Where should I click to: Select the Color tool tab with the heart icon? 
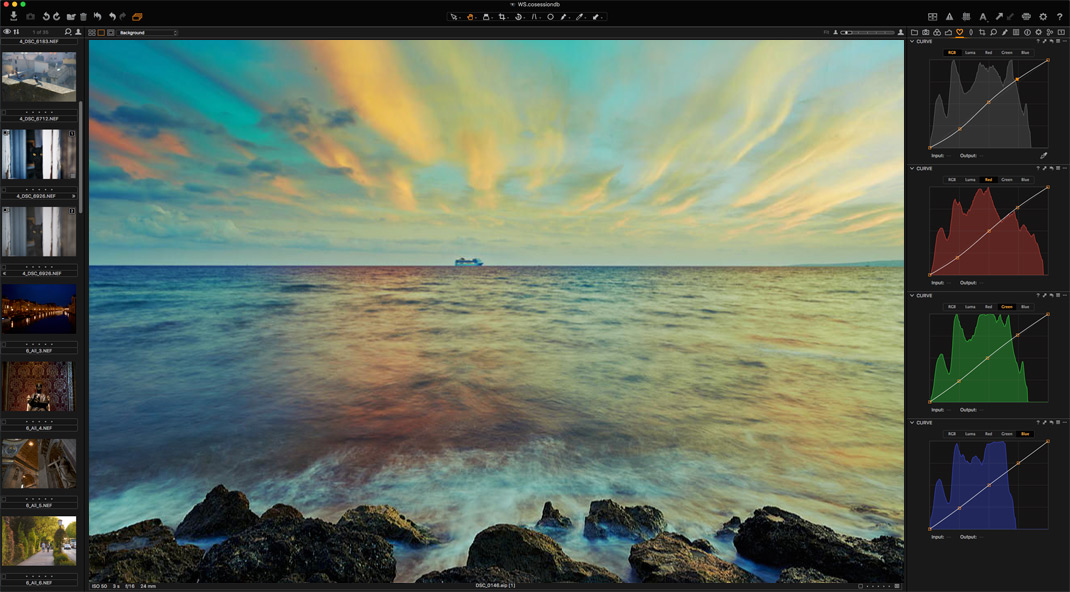(959, 32)
